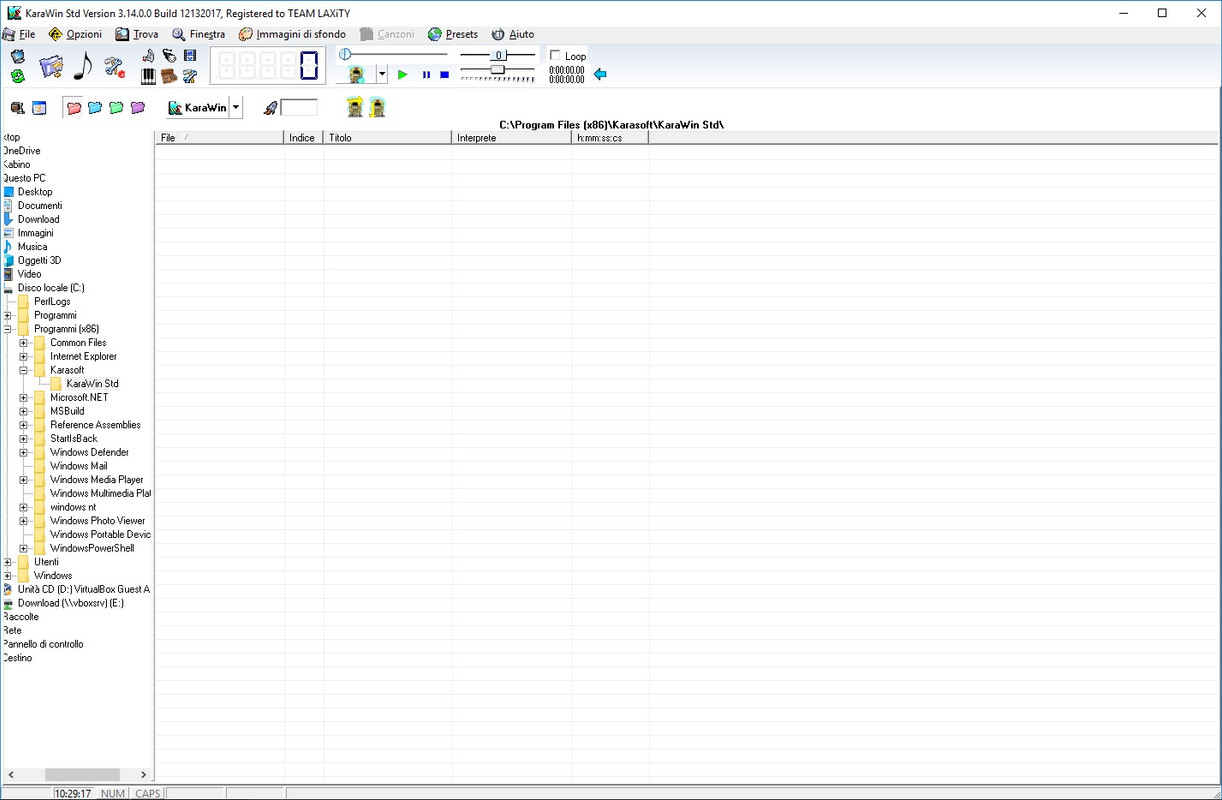Collapse the Karasoft folder
Screen dimensions: 1222x800
coord(23,370)
